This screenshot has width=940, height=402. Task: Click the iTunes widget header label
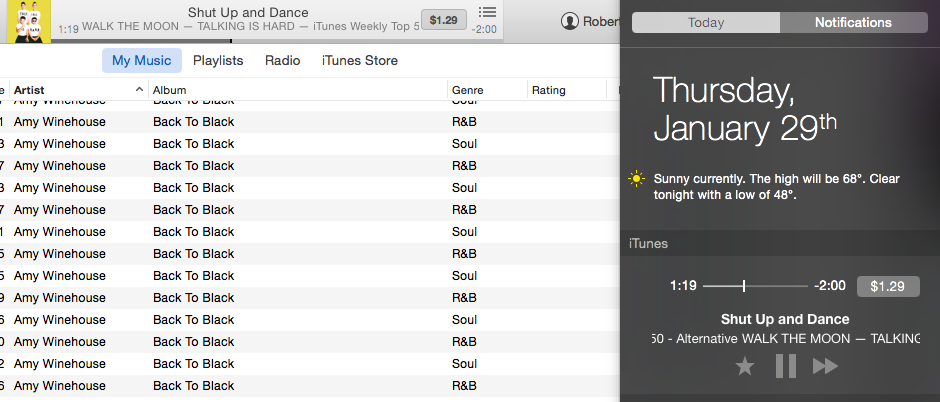[649, 244]
